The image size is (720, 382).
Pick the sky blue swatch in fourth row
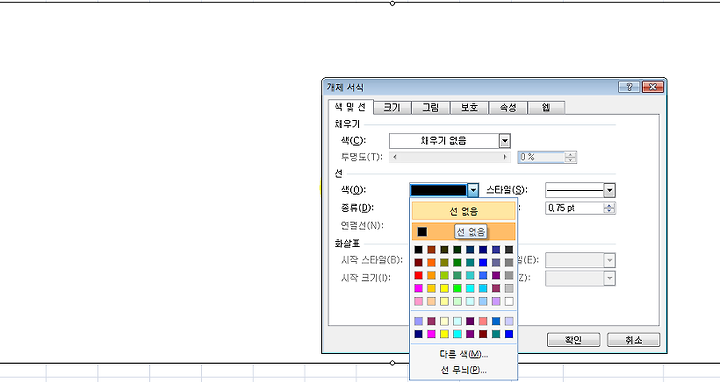[x=483, y=288]
